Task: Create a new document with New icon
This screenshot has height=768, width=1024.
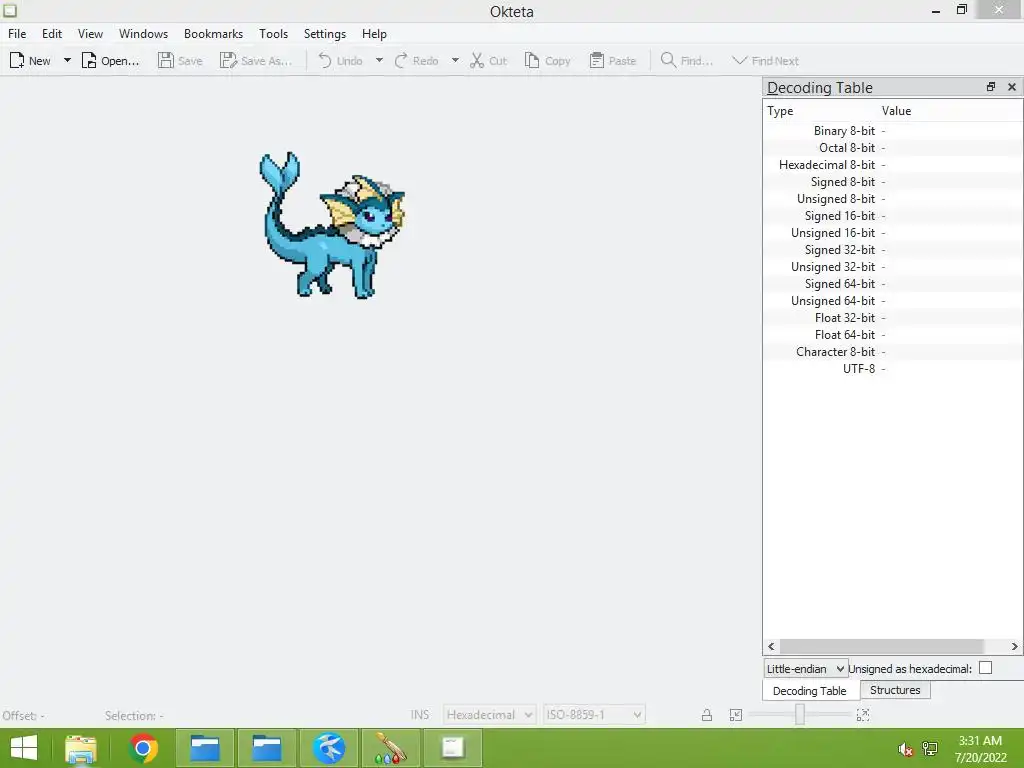Action: coord(17,61)
